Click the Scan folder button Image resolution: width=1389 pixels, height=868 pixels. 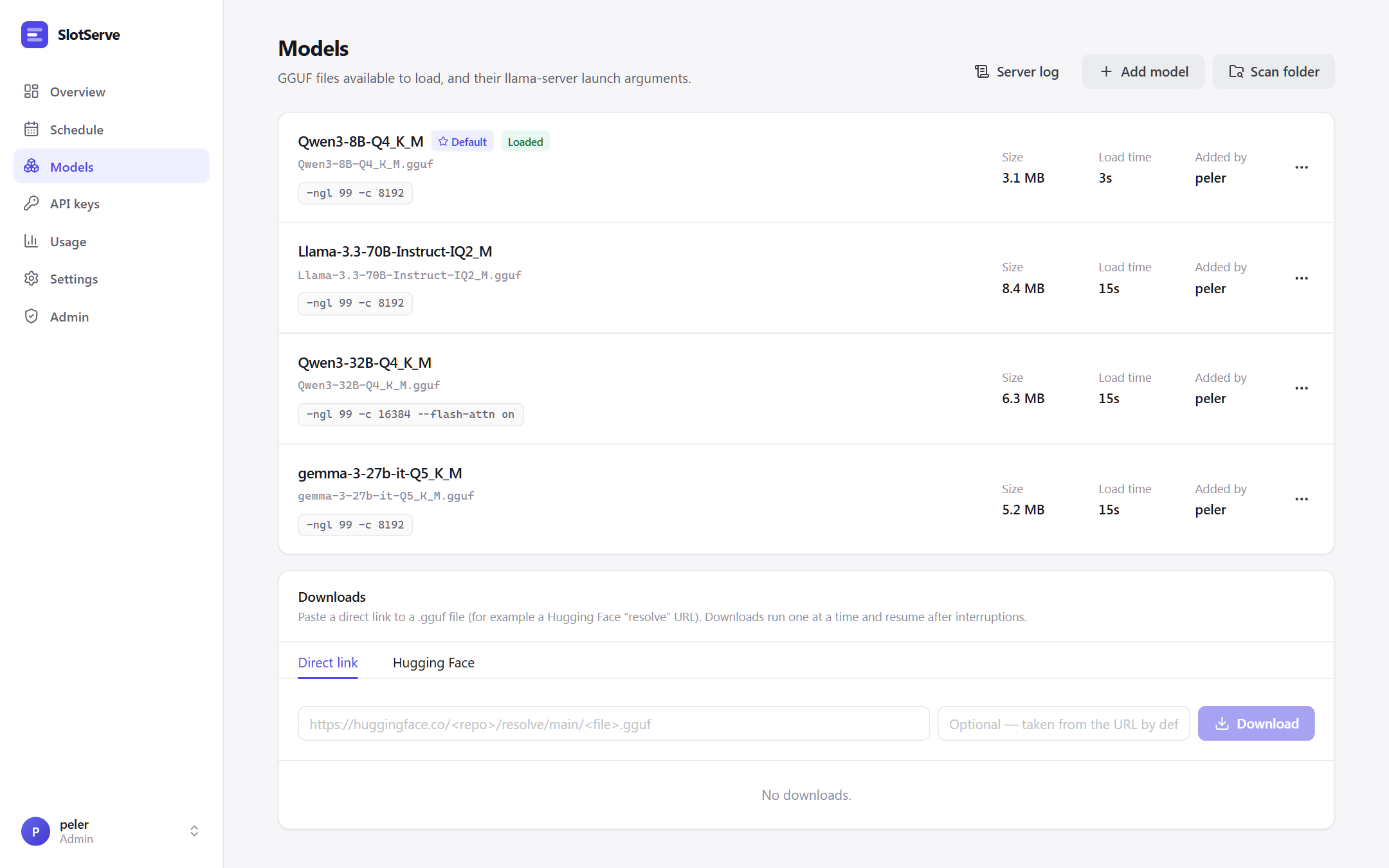1273,71
